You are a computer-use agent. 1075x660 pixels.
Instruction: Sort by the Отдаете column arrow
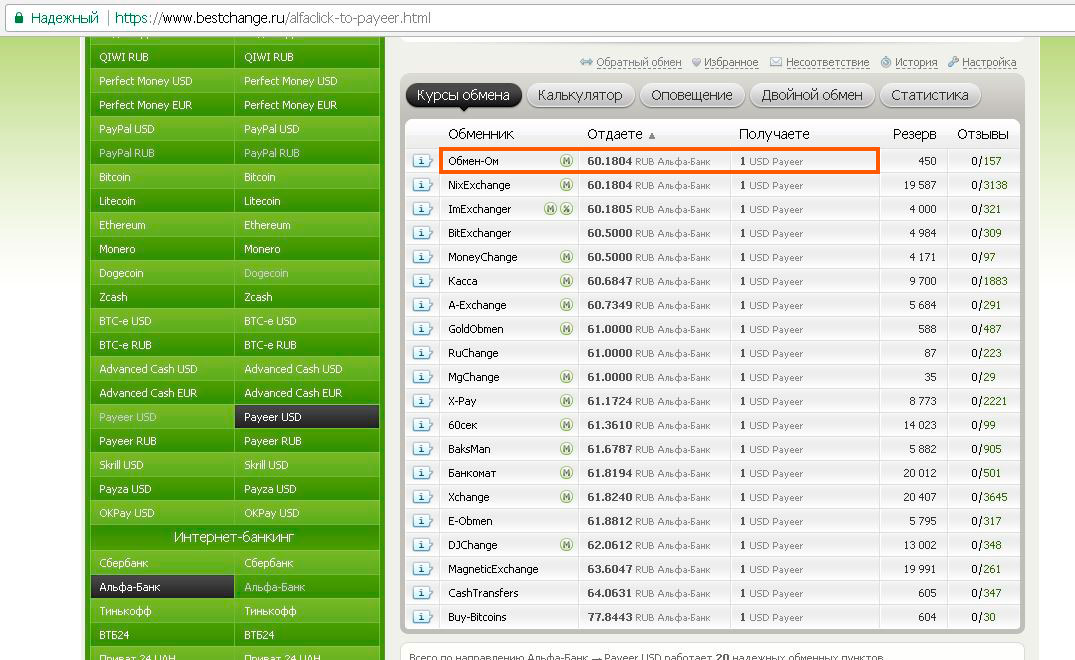click(652, 135)
